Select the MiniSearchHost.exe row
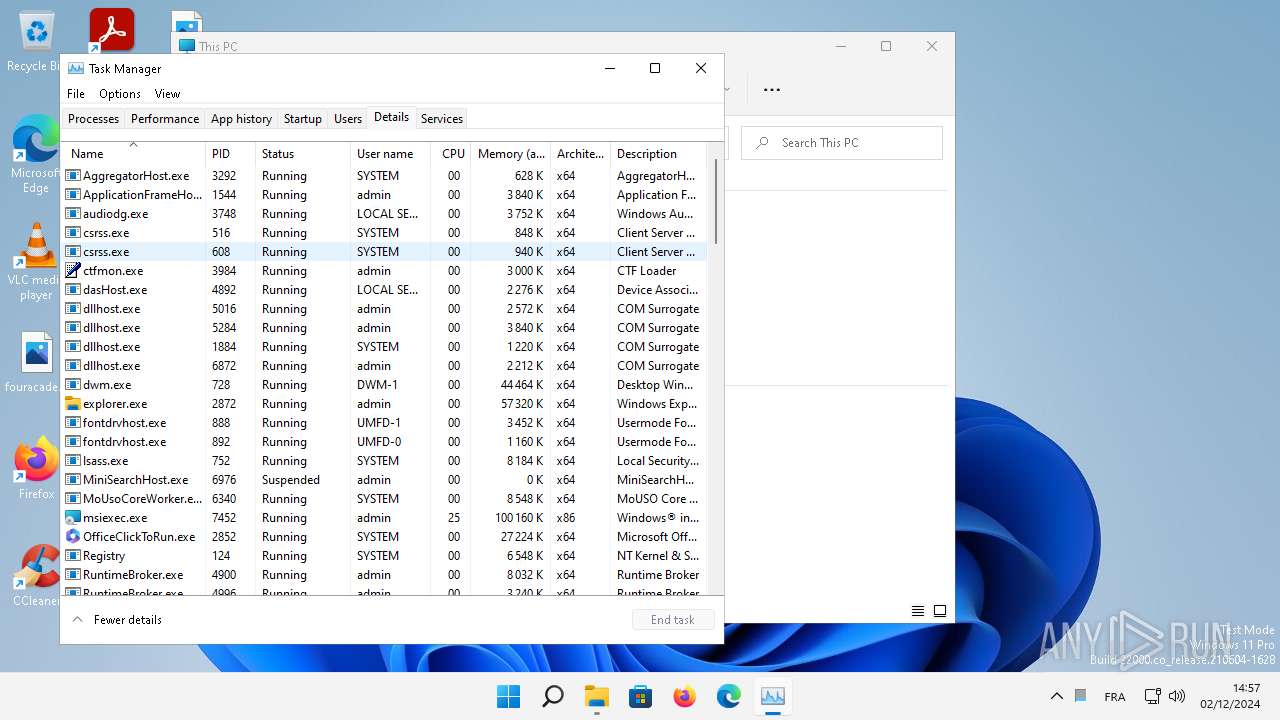Screen dimensions: 1280x720 [385, 480]
